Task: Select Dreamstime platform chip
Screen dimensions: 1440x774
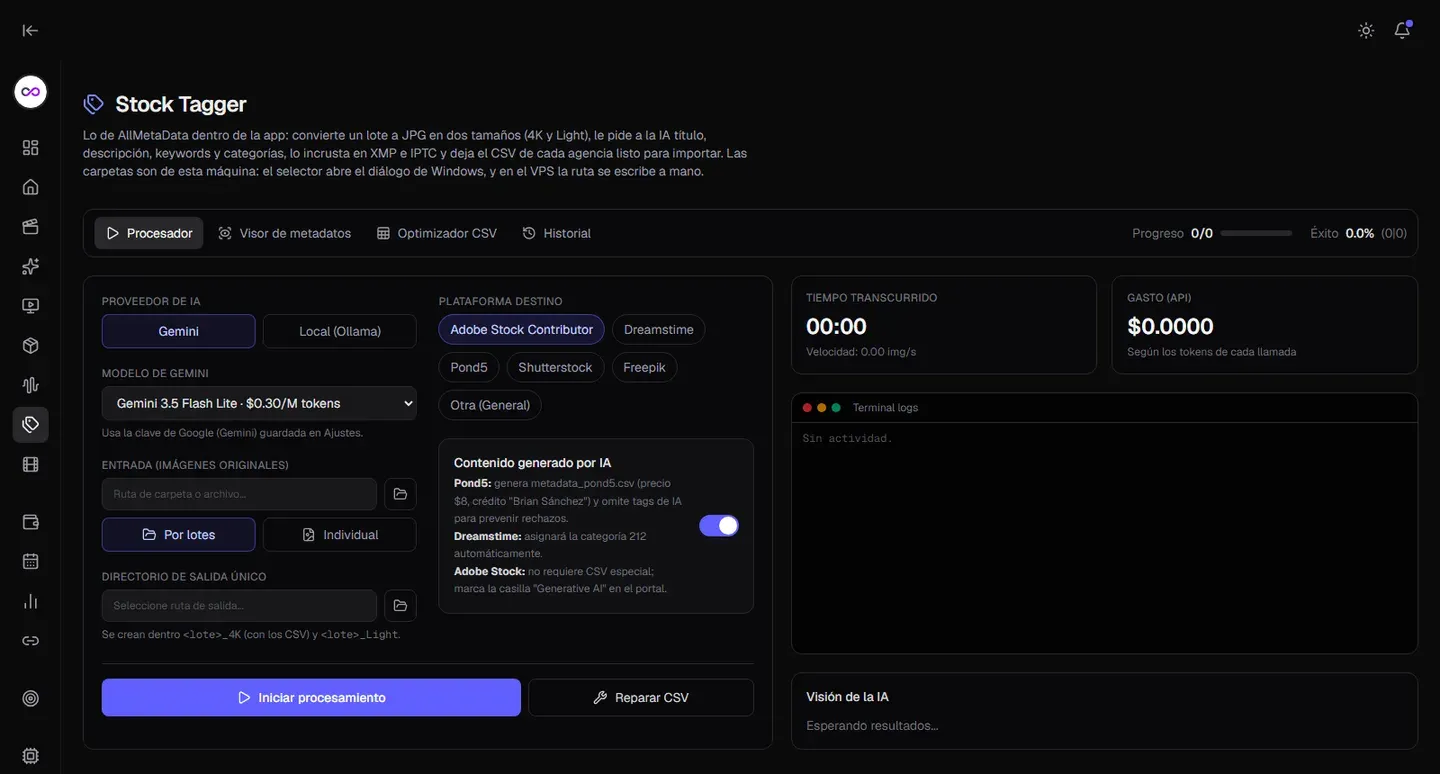Action: [x=659, y=329]
